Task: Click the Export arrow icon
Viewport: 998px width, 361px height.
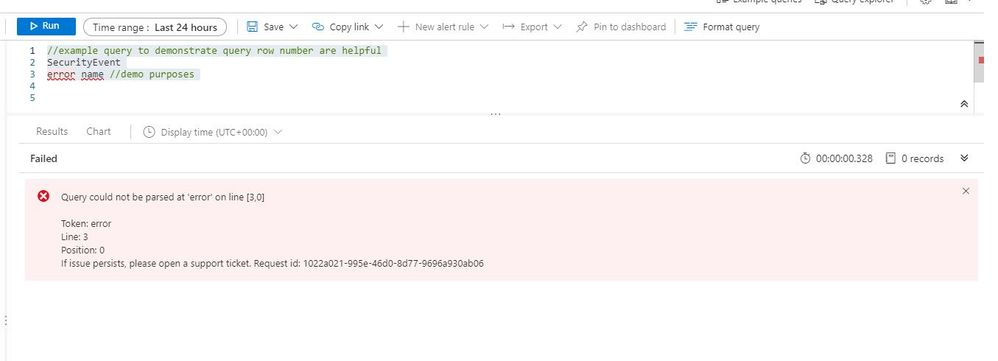Action: pyautogui.click(x=508, y=27)
